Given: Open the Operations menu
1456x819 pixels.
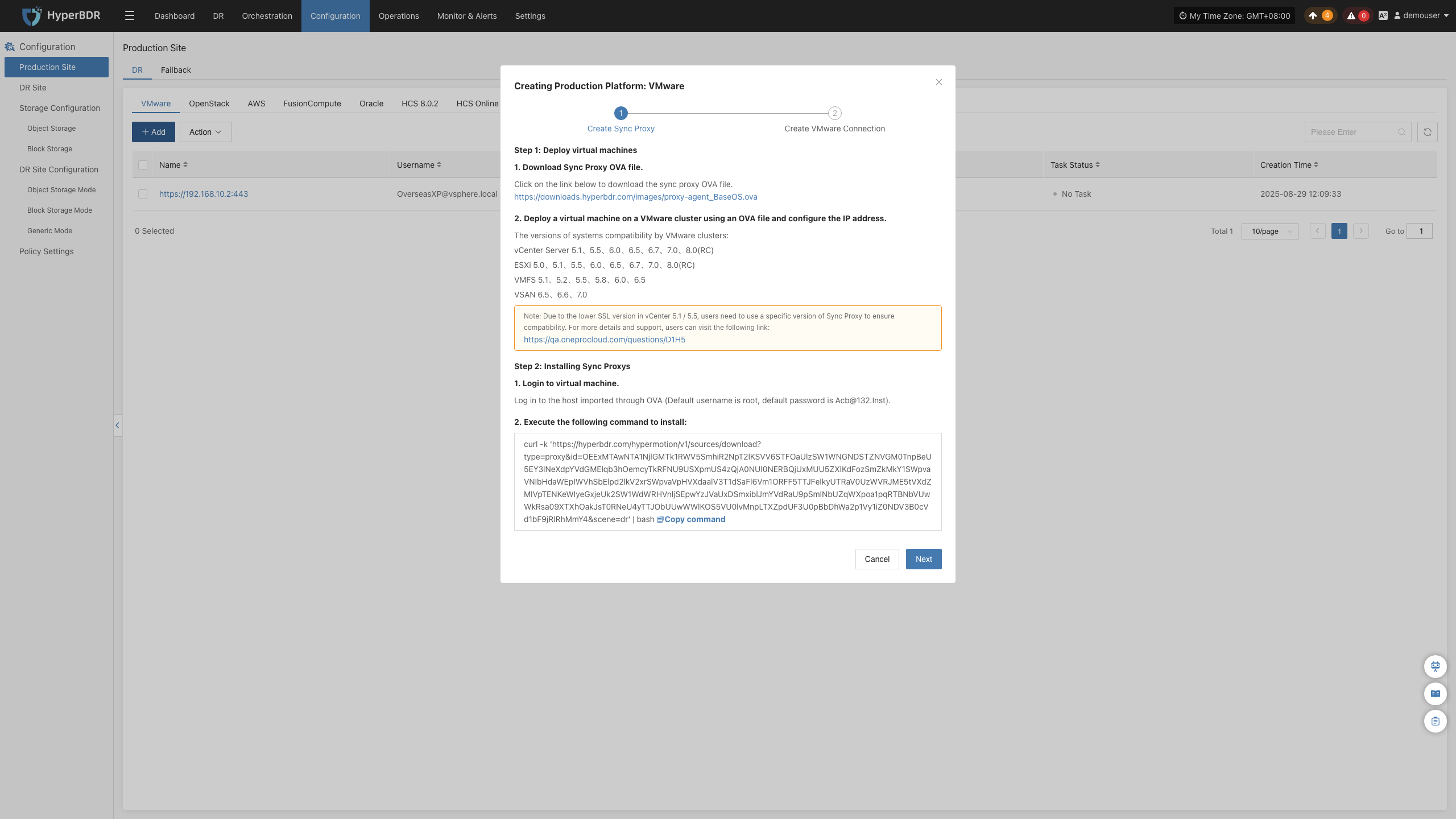Looking at the screenshot, I should click(399, 16).
